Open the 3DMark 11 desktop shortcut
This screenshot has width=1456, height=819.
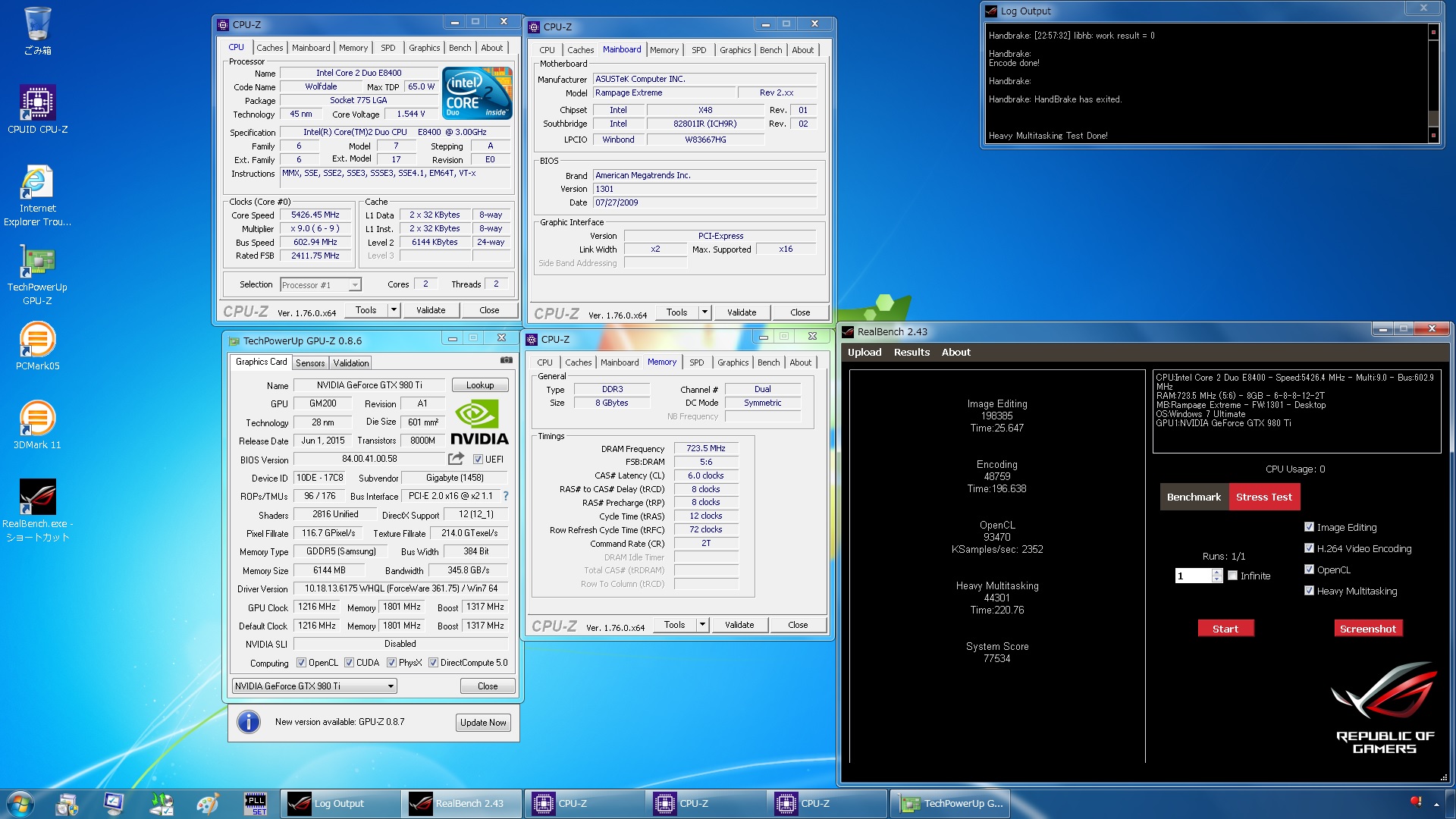tap(37, 425)
